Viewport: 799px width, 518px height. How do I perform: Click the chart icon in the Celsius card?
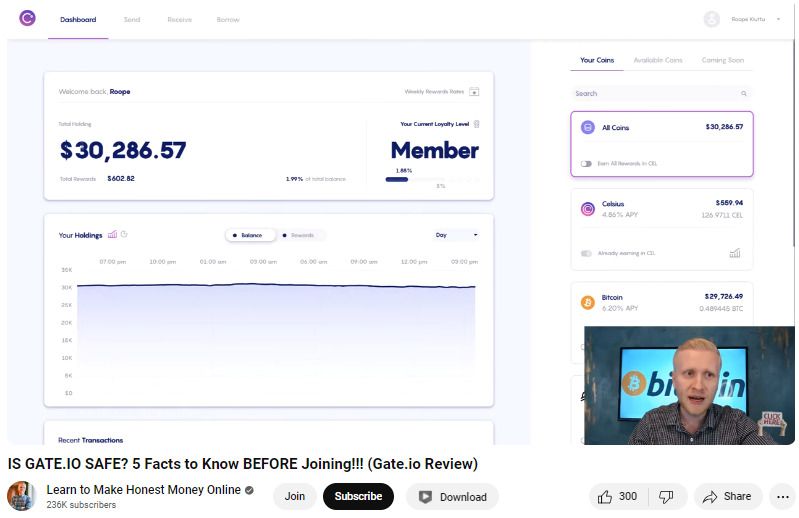click(735, 253)
